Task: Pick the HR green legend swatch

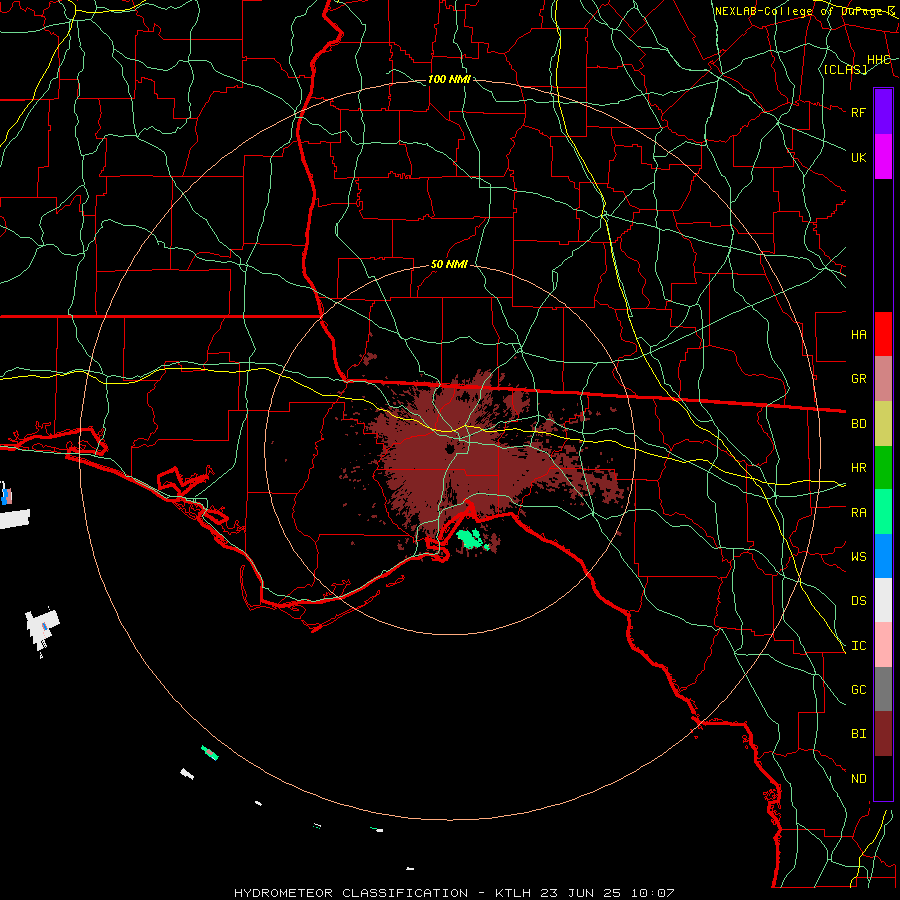Action: (x=883, y=467)
